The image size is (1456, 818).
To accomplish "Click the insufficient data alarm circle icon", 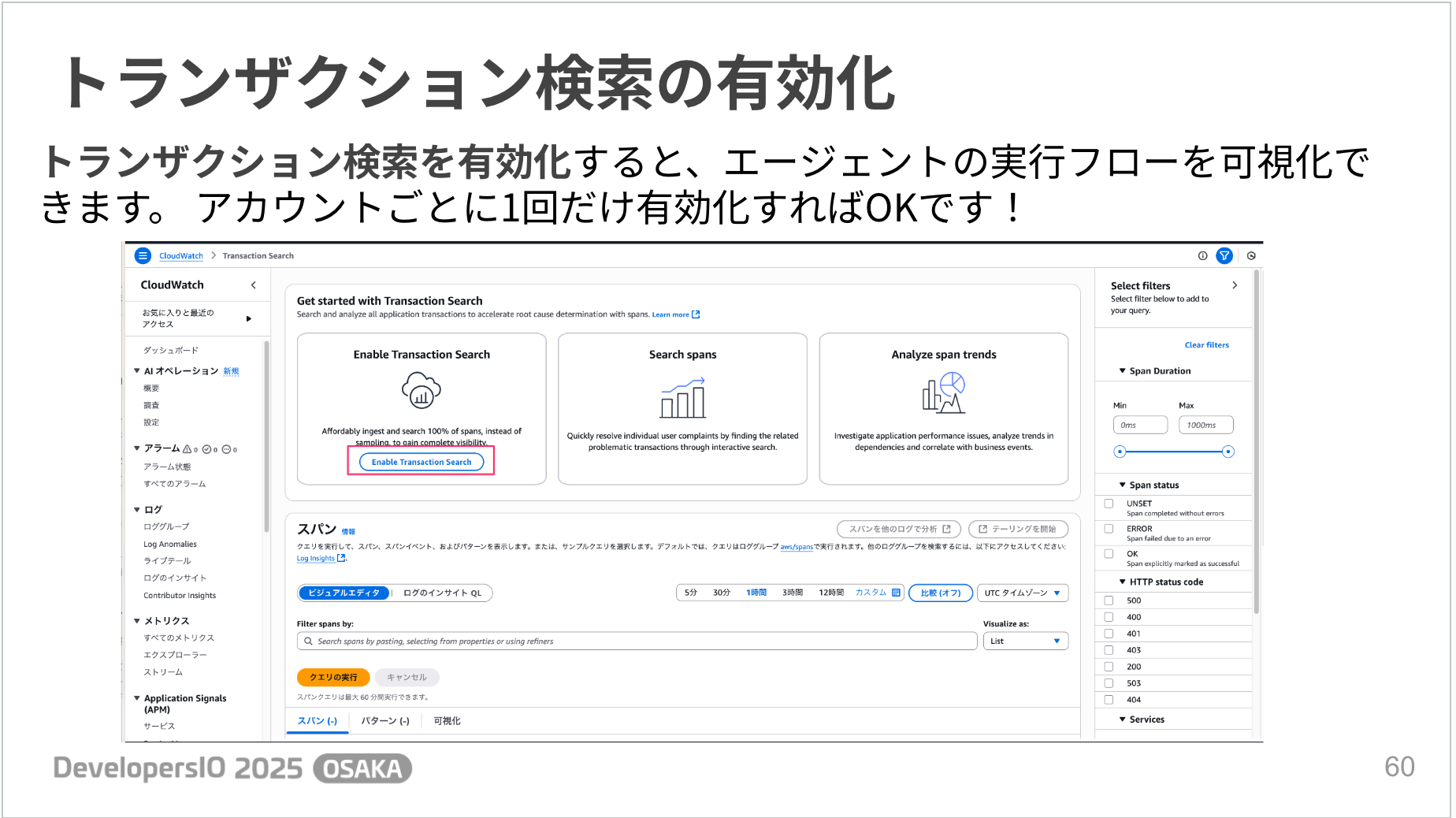I will 226,449.
